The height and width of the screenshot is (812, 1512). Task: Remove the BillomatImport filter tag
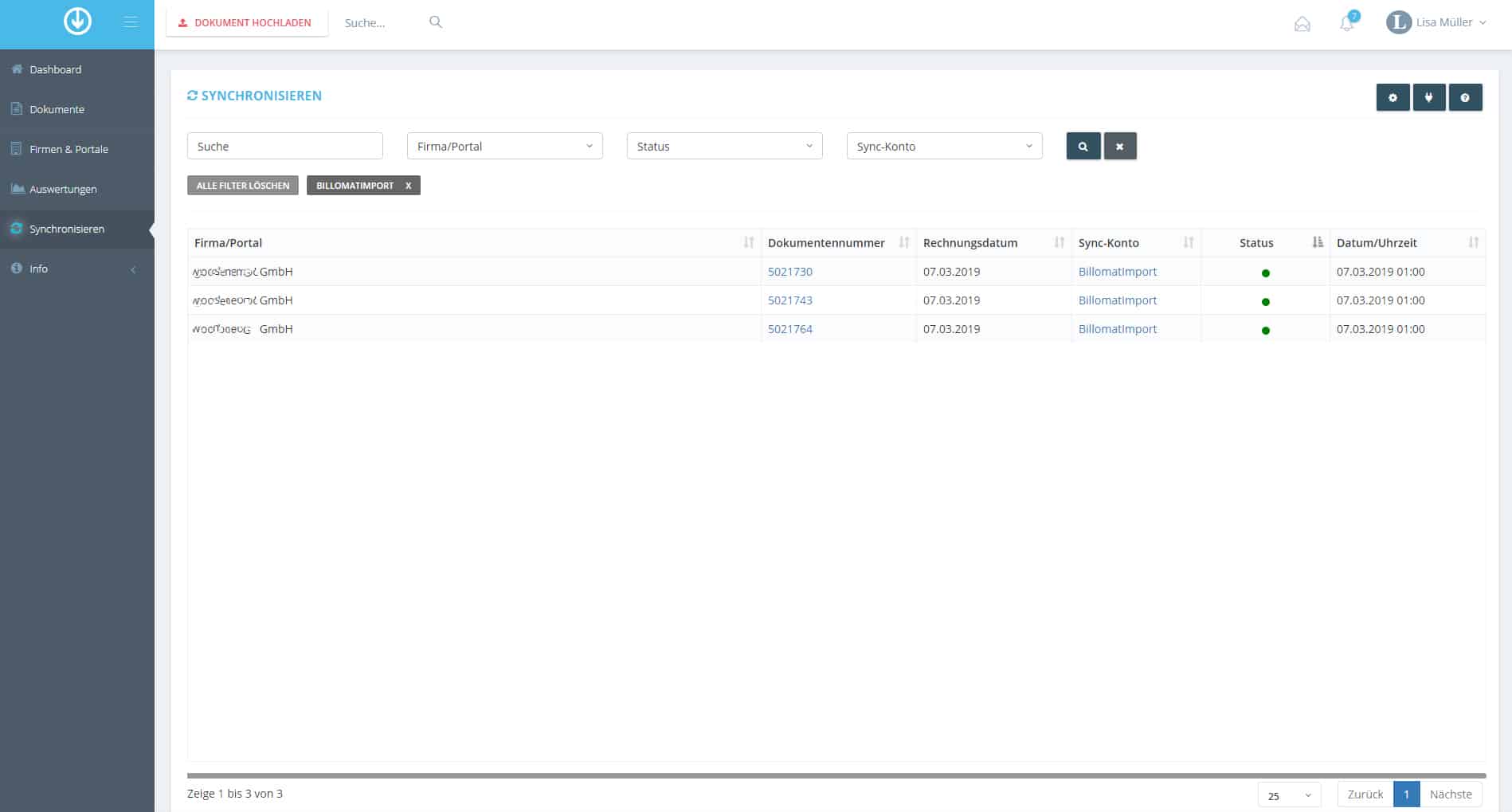[x=408, y=186]
